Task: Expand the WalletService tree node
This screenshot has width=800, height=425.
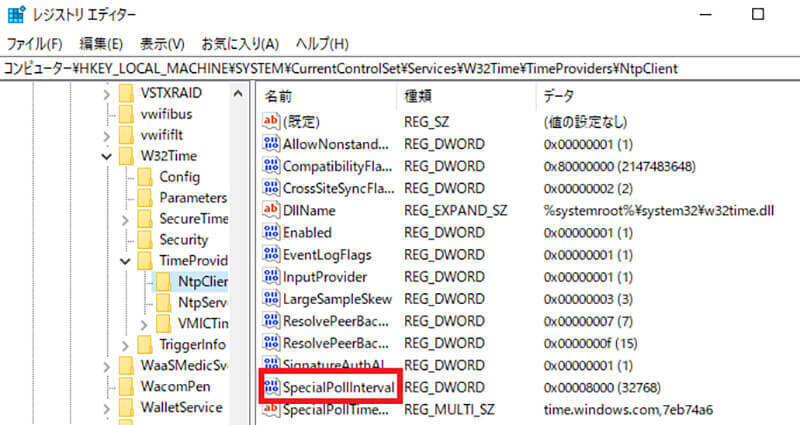Action: [x=106, y=408]
